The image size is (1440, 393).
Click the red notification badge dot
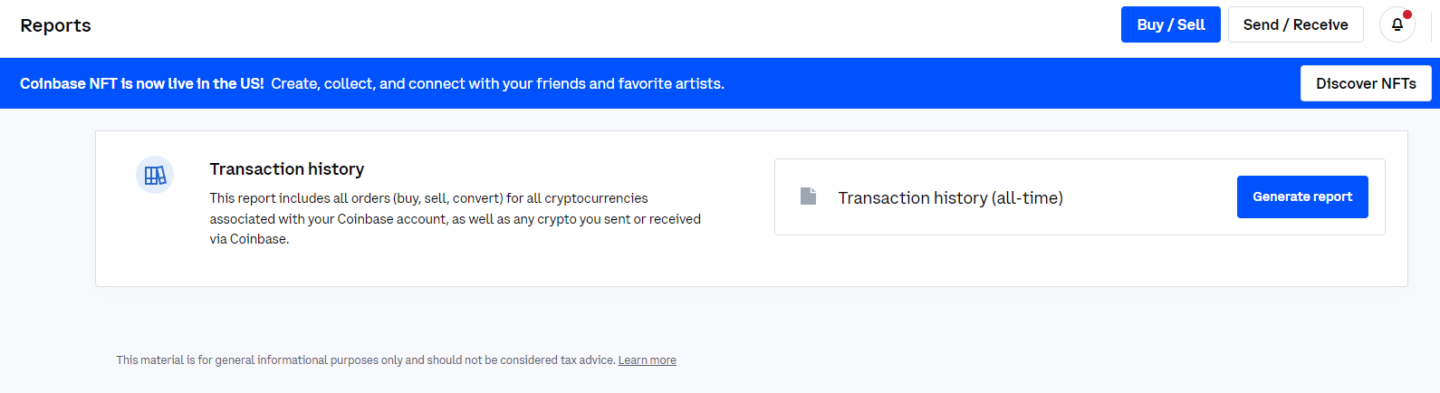[1407, 14]
